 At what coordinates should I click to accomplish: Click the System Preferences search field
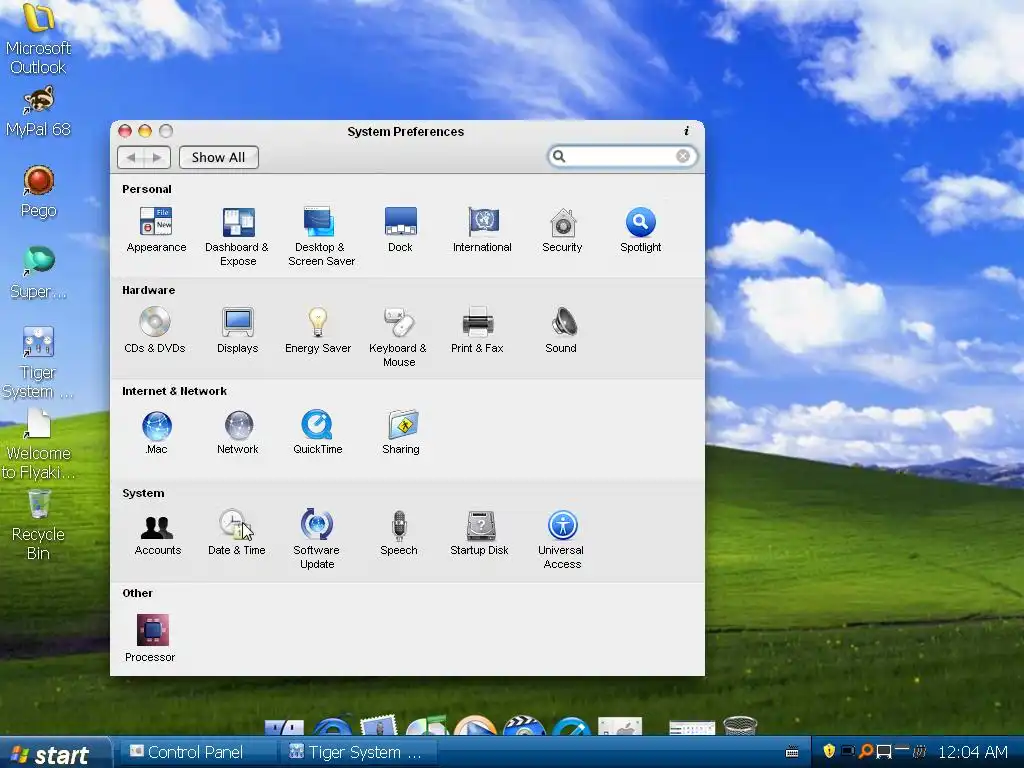click(x=622, y=156)
